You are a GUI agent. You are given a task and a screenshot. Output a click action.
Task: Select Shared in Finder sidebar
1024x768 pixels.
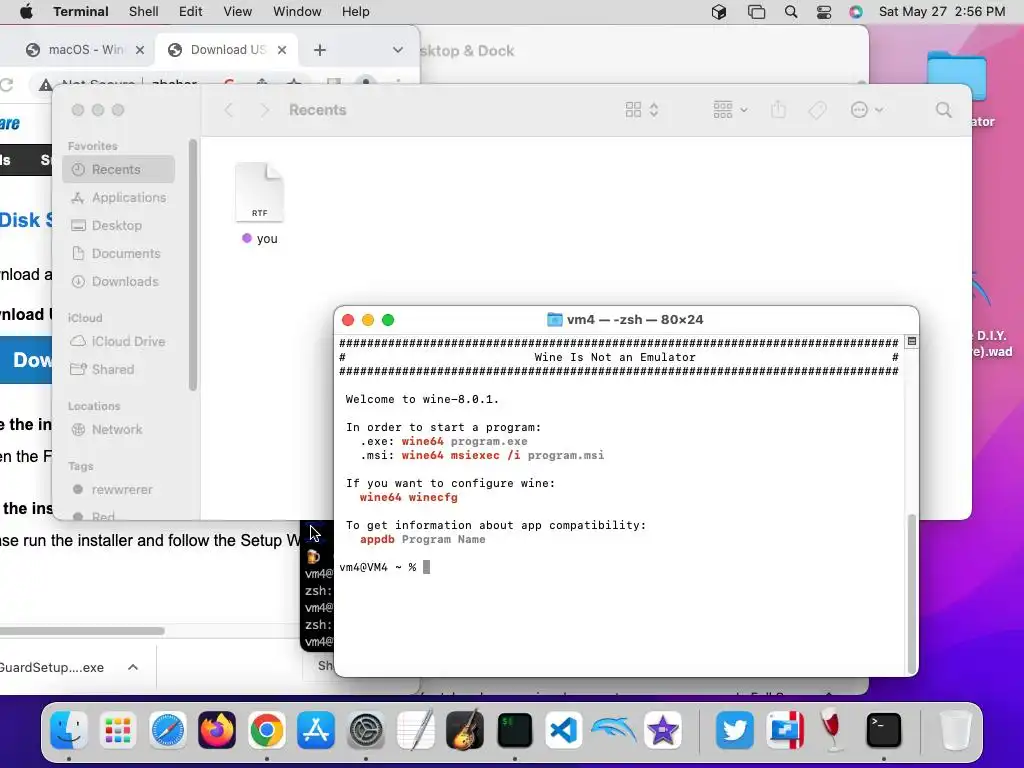[119, 370]
